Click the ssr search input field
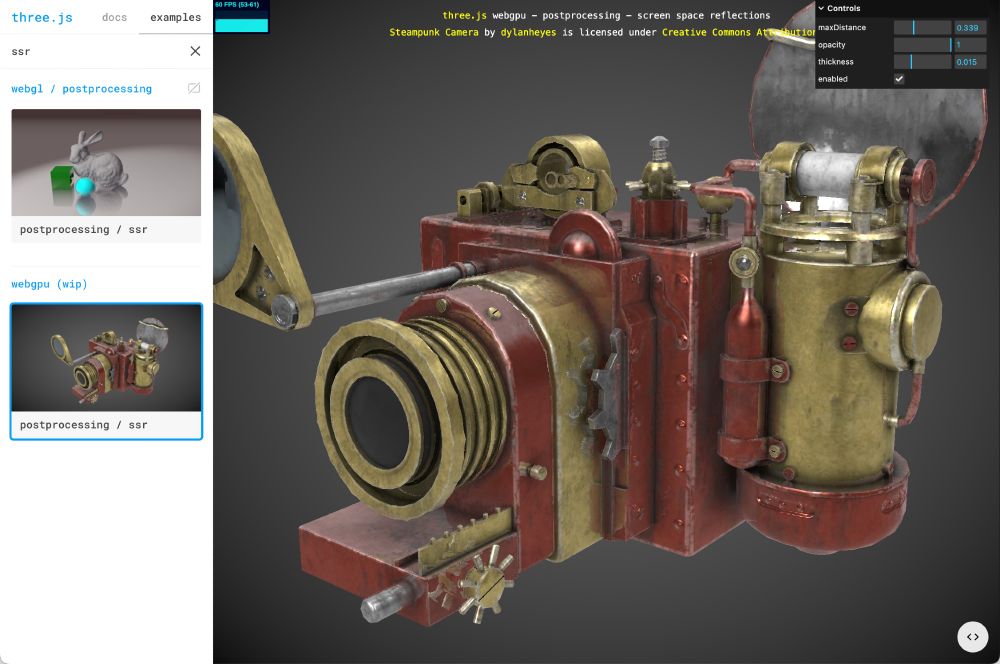This screenshot has width=1000, height=664. 96,51
